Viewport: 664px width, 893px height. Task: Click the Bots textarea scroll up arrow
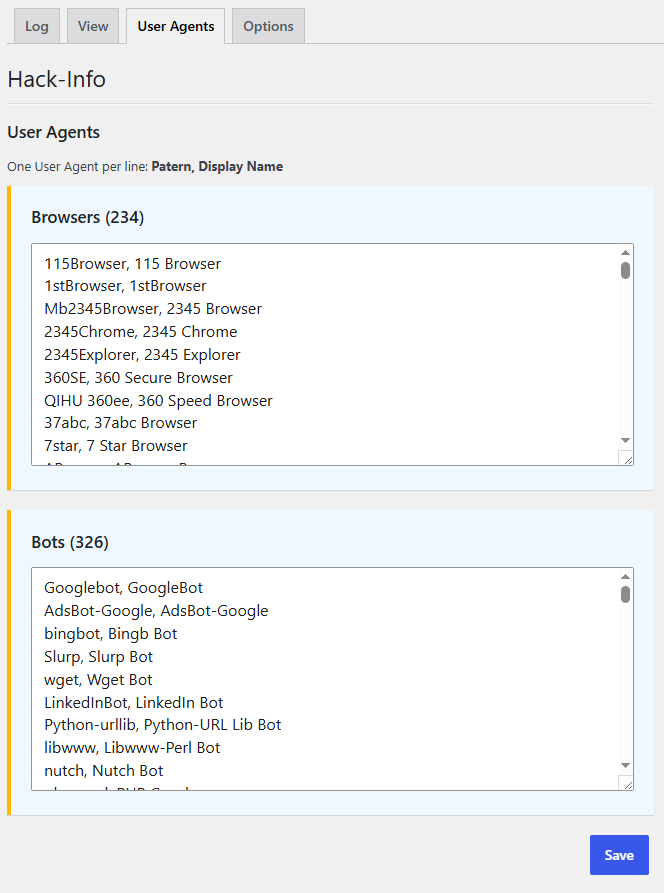click(x=625, y=577)
